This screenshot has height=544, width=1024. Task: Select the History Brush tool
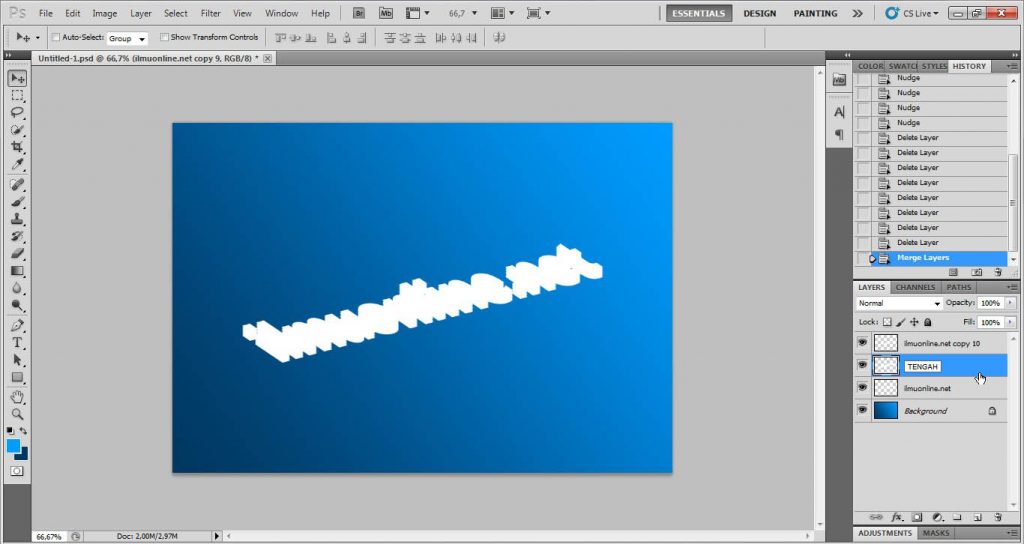pos(17,236)
